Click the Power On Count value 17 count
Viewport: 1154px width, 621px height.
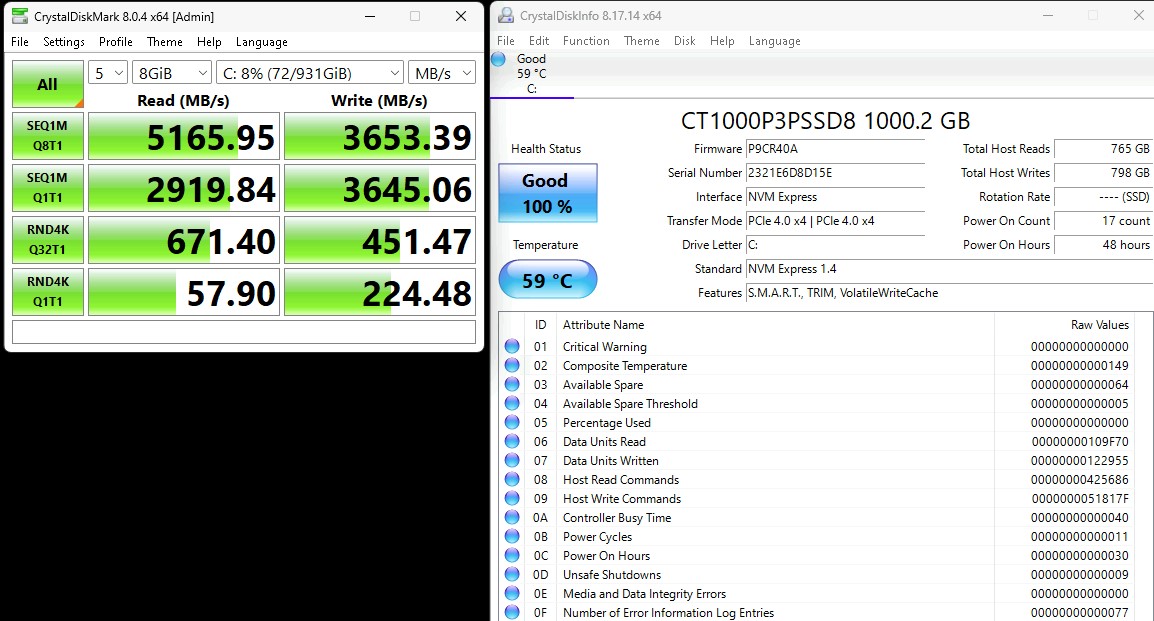[x=1103, y=221]
